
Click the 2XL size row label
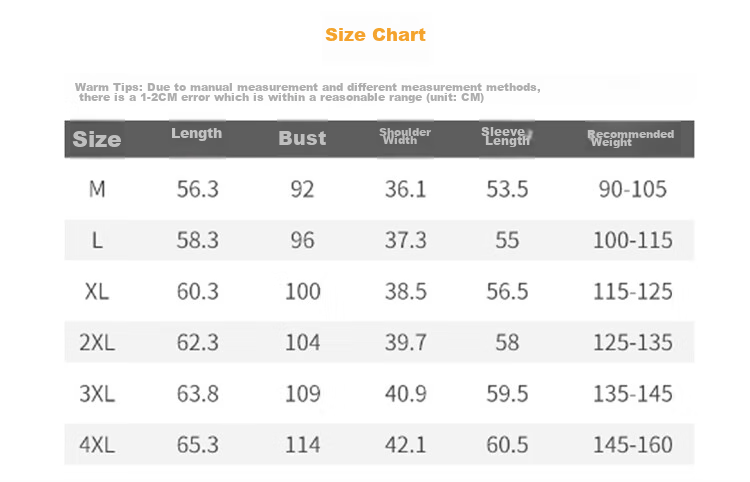[97, 342]
